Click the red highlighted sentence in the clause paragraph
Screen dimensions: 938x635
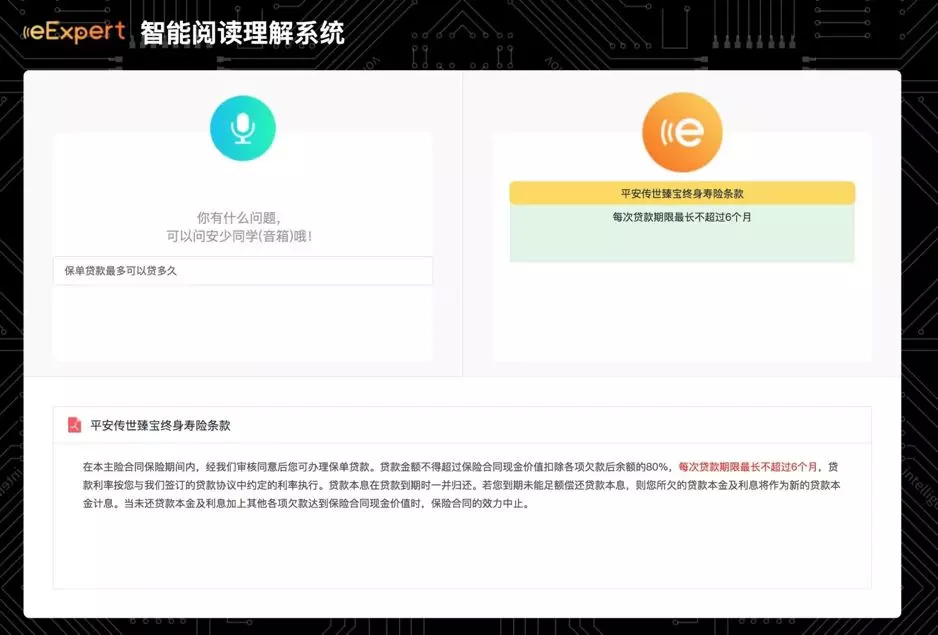(x=748, y=467)
